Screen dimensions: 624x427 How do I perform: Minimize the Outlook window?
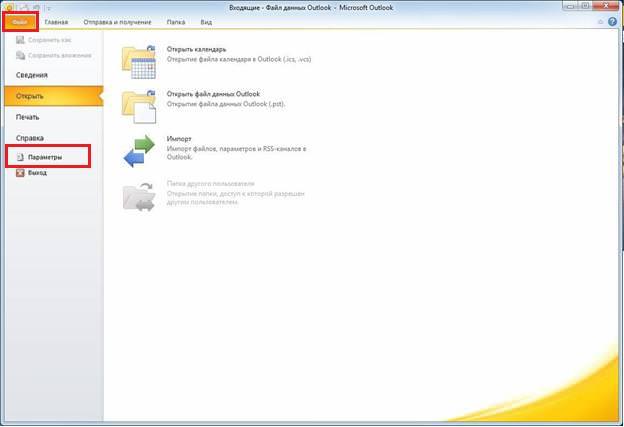coord(571,6)
